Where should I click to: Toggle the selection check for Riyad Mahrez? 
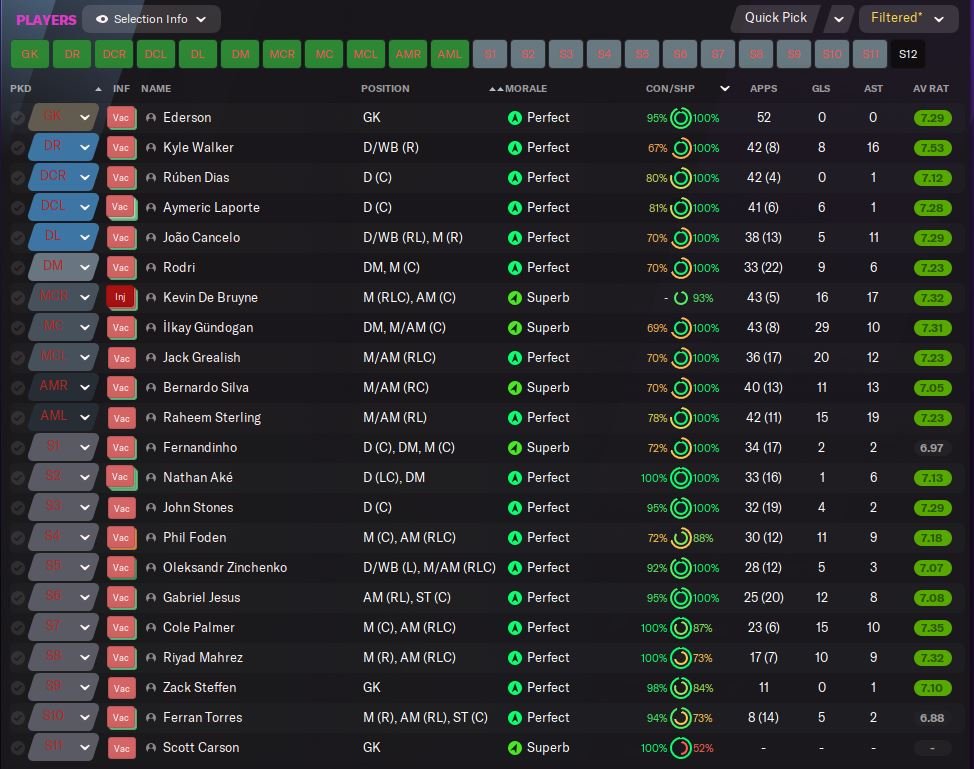(x=18, y=657)
